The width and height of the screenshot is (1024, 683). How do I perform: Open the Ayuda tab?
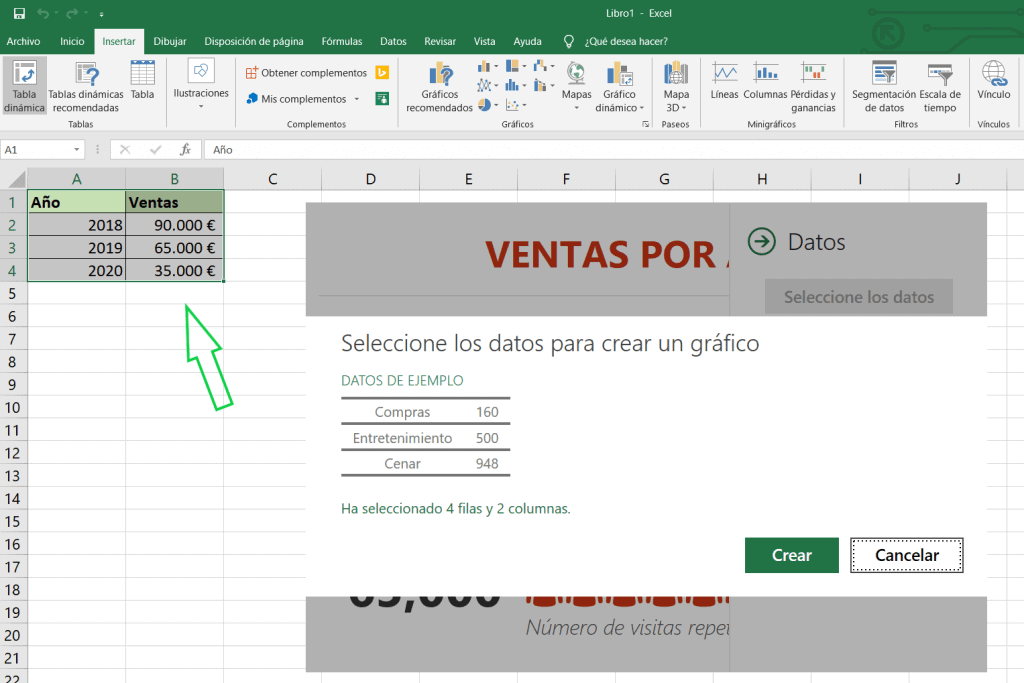click(x=527, y=41)
